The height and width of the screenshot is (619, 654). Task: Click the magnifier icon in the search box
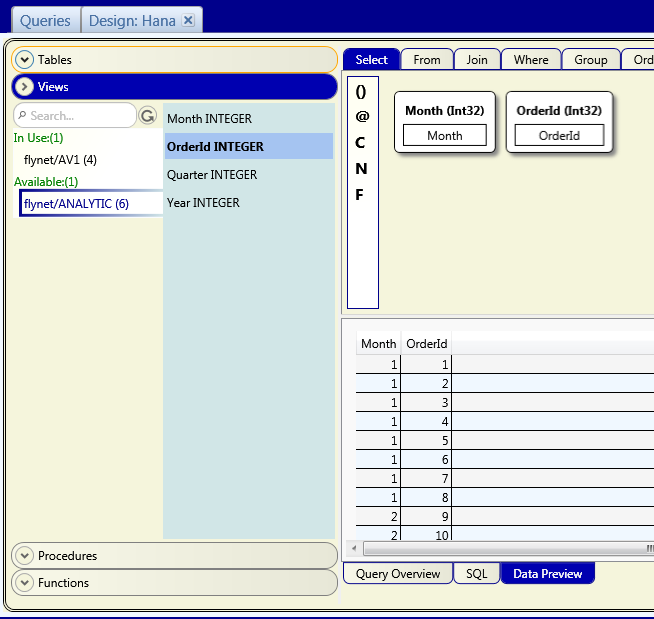click(x=23, y=115)
